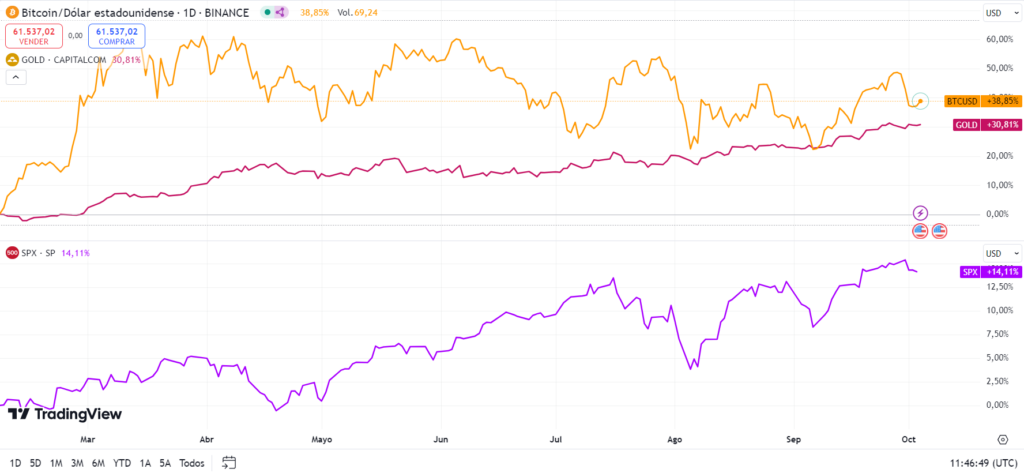Open chart settings gear icon

[x=1002, y=438]
